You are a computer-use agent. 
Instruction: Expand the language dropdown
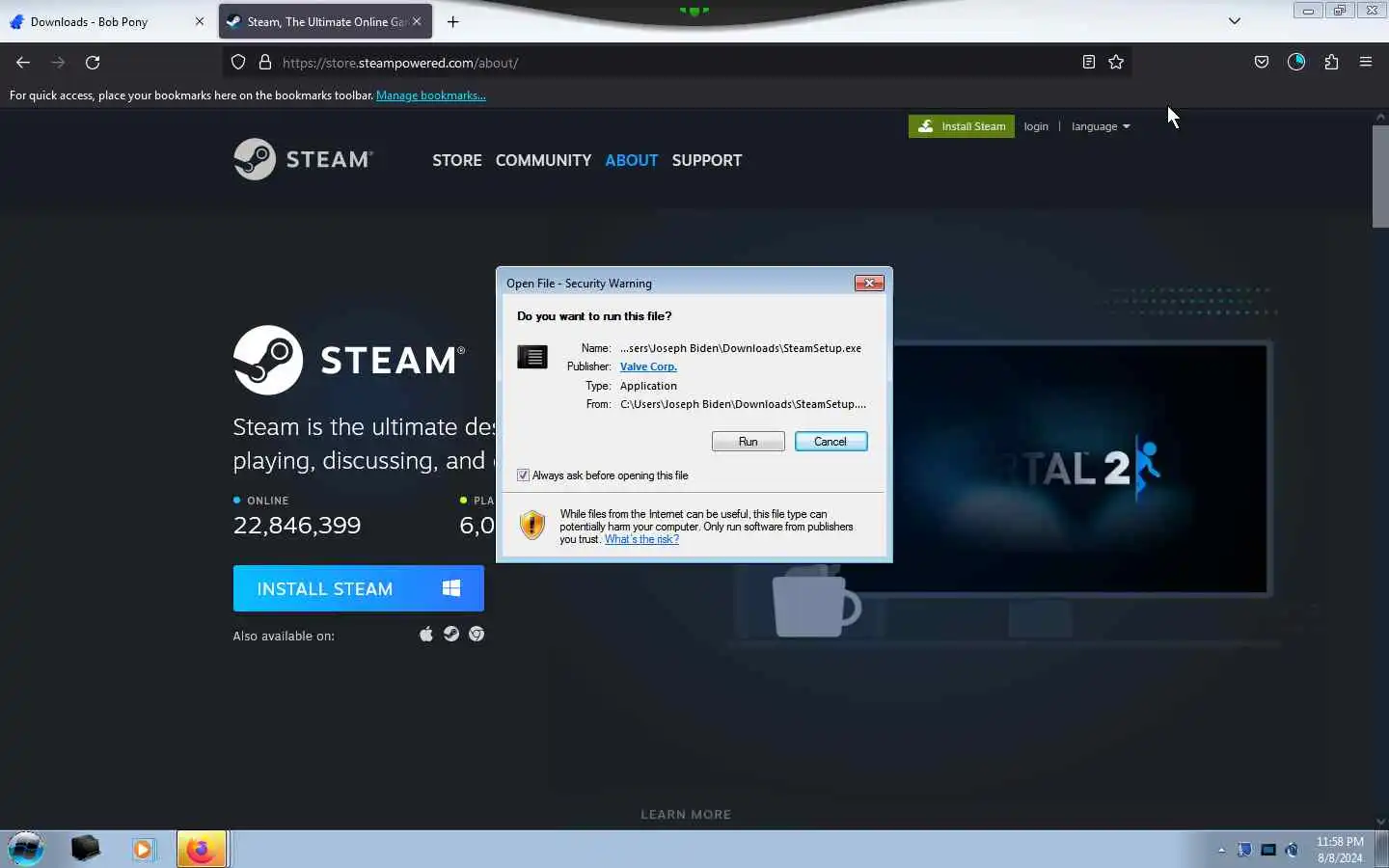[1101, 126]
